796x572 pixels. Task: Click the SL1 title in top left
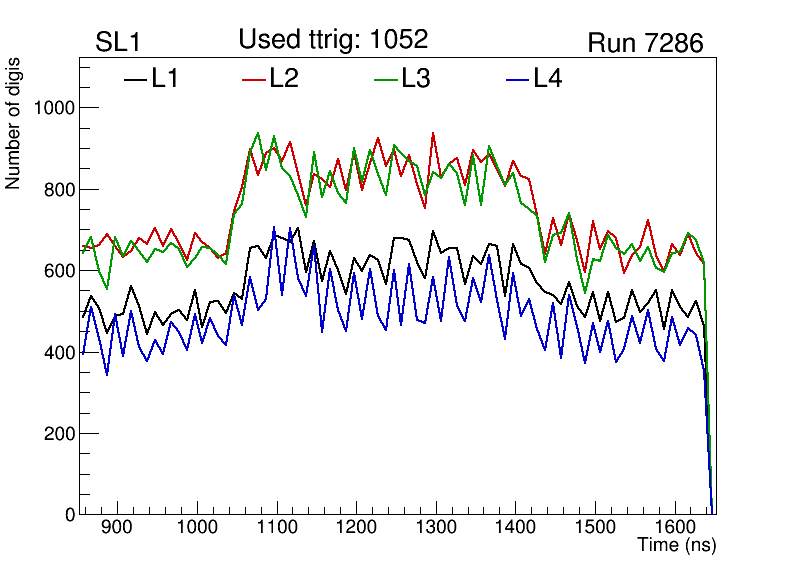click(x=120, y=43)
